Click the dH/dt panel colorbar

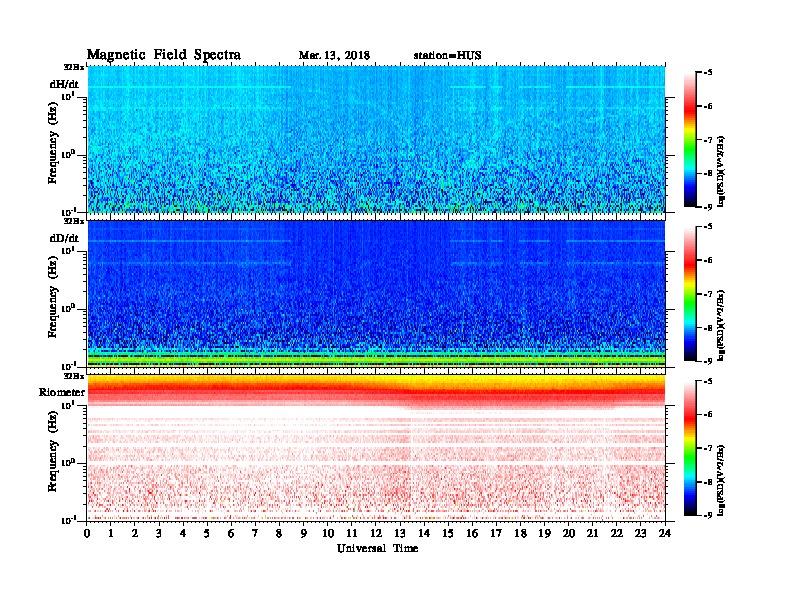click(x=690, y=139)
